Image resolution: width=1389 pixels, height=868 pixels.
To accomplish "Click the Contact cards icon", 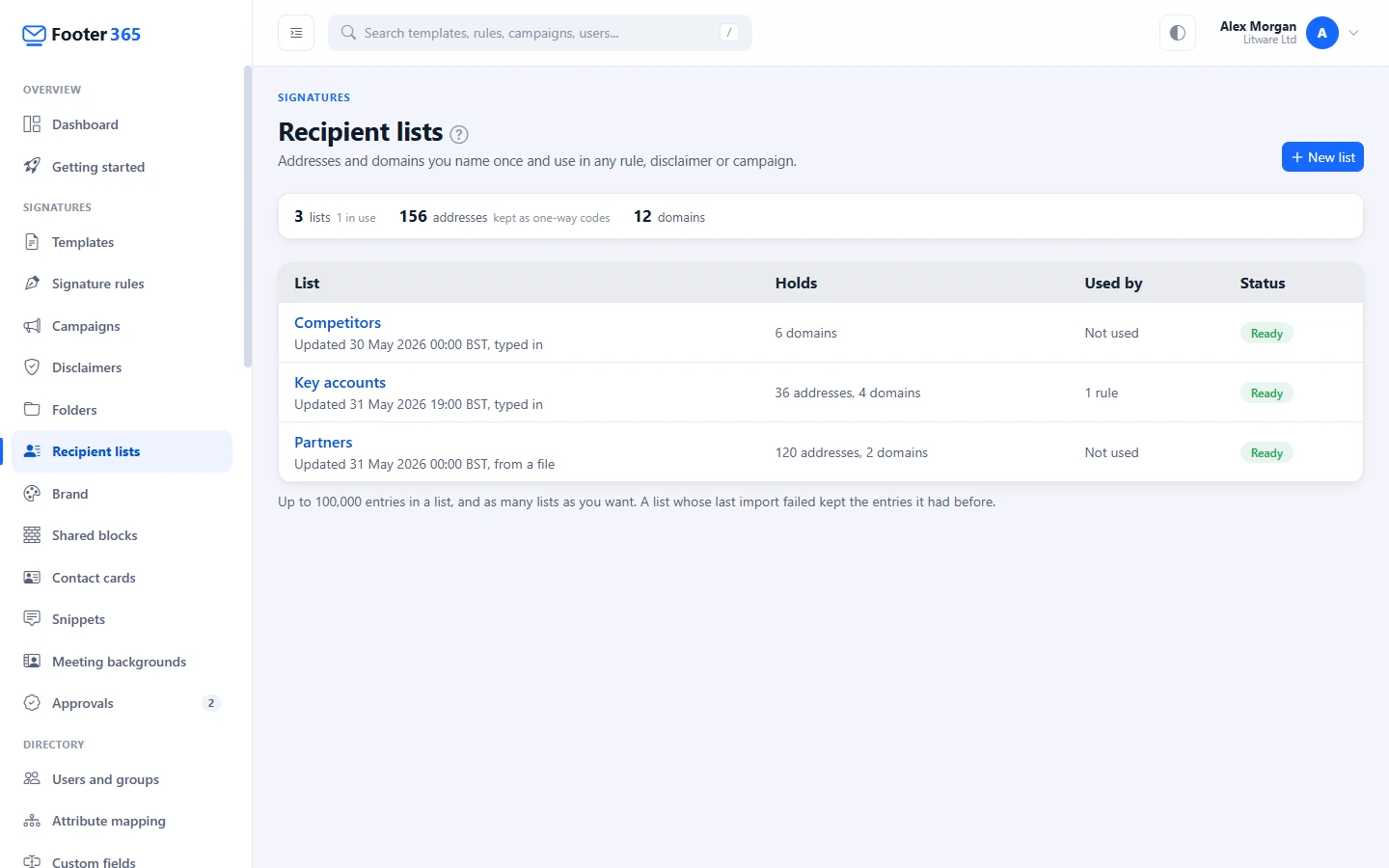I will pyautogui.click(x=32, y=578).
